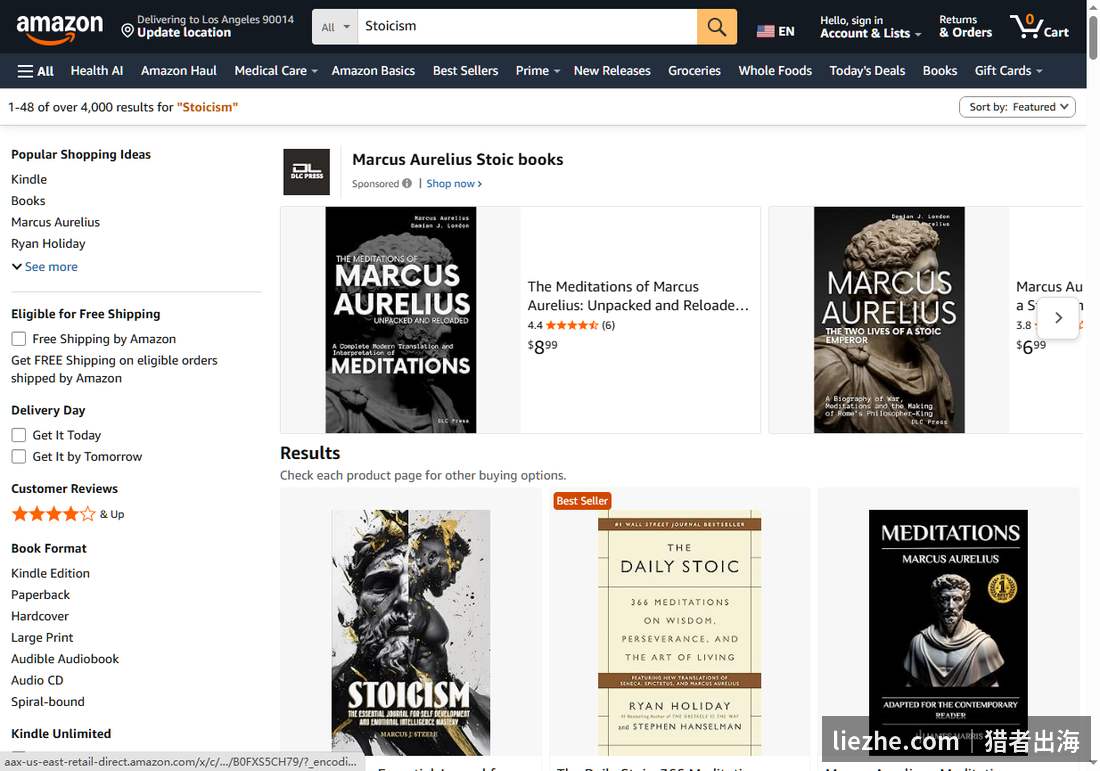The width and height of the screenshot is (1100, 771).
Task: Click the 4.4 star rating of Meditations Unpacked
Action: pyautogui.click(x=571, y=325)
